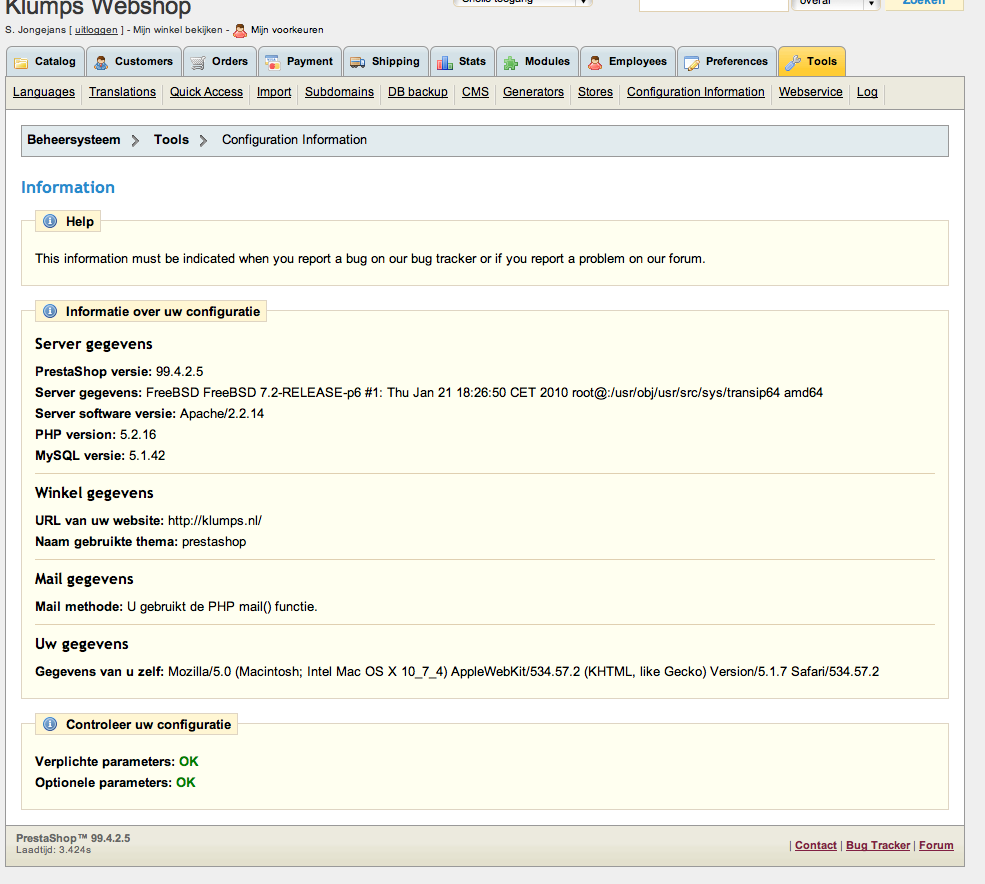Viewport: 985px width, 884px height.
Task: Click info icon beside Informatie over uw configuratie
Action: click(50, 311)
